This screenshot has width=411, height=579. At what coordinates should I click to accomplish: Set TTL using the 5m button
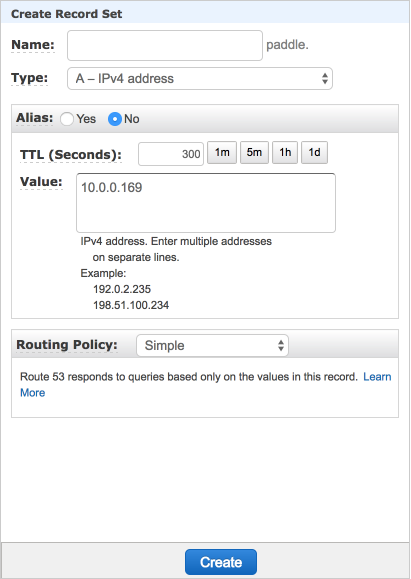click(254, 153)
